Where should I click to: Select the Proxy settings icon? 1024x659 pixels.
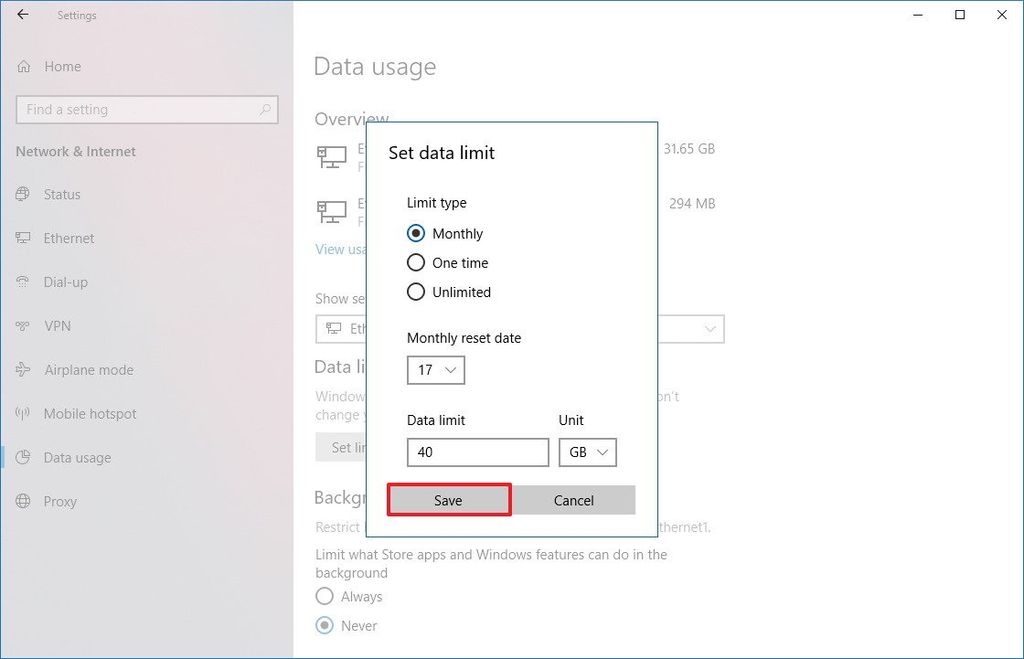click(x=22, y=501)
